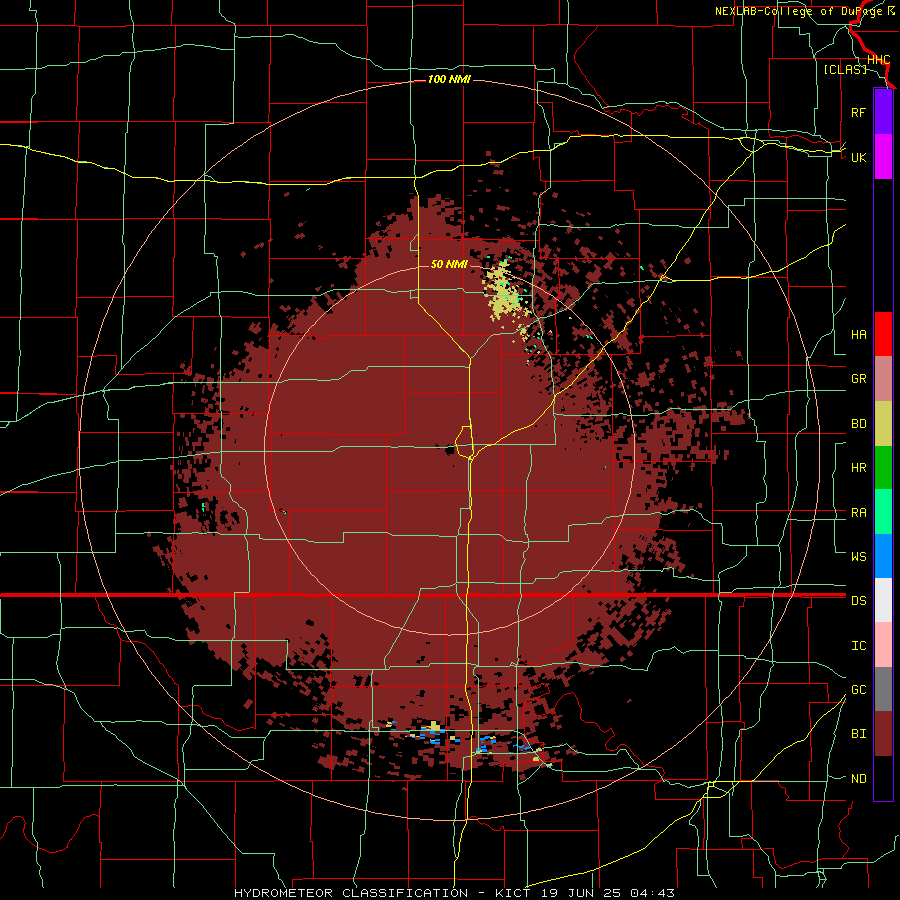The width and height of the screenshot is (900, 900).
Task: Click the 100 NMI range ring label
Action: pyautogui.click(x=449, y=79)
